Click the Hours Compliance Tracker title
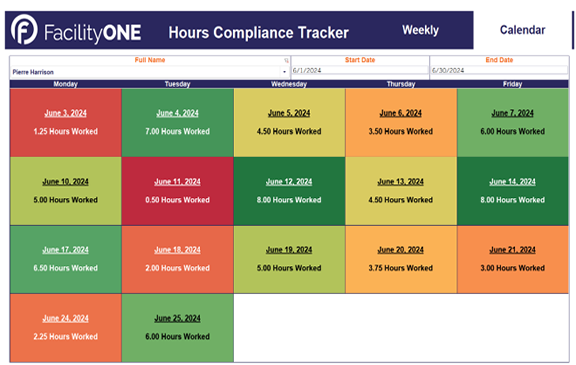Viewport: 576px width, 365px height. click(x=258, y=33)
